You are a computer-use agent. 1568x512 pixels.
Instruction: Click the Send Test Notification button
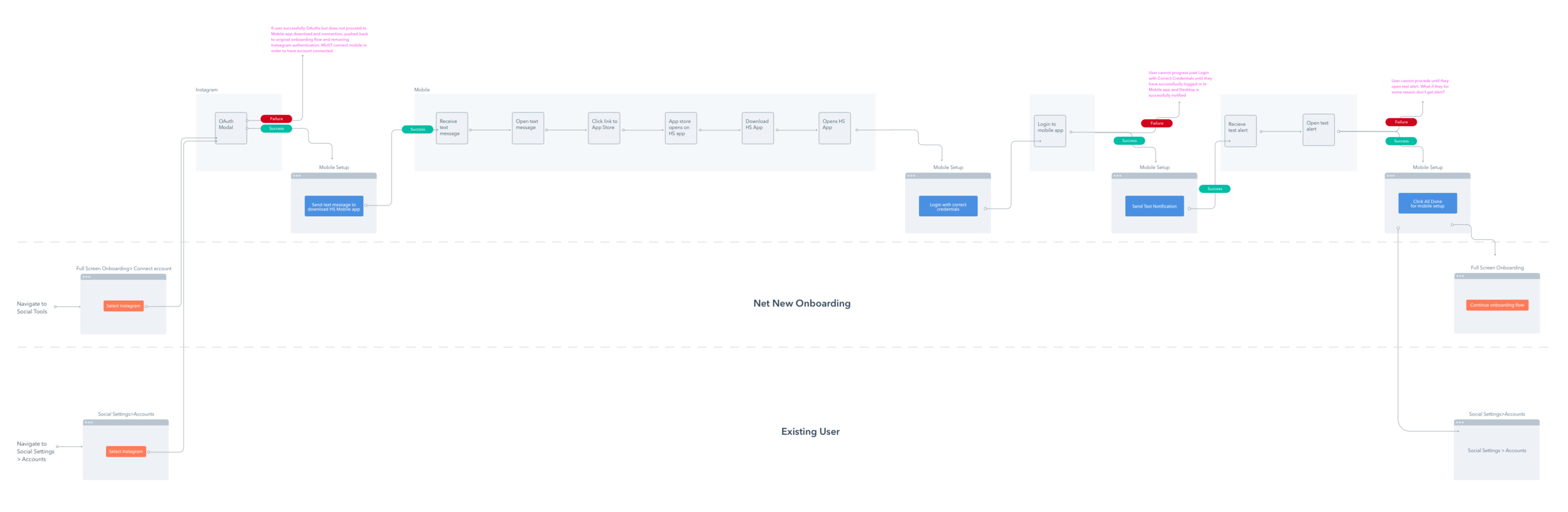point(1154,206)
